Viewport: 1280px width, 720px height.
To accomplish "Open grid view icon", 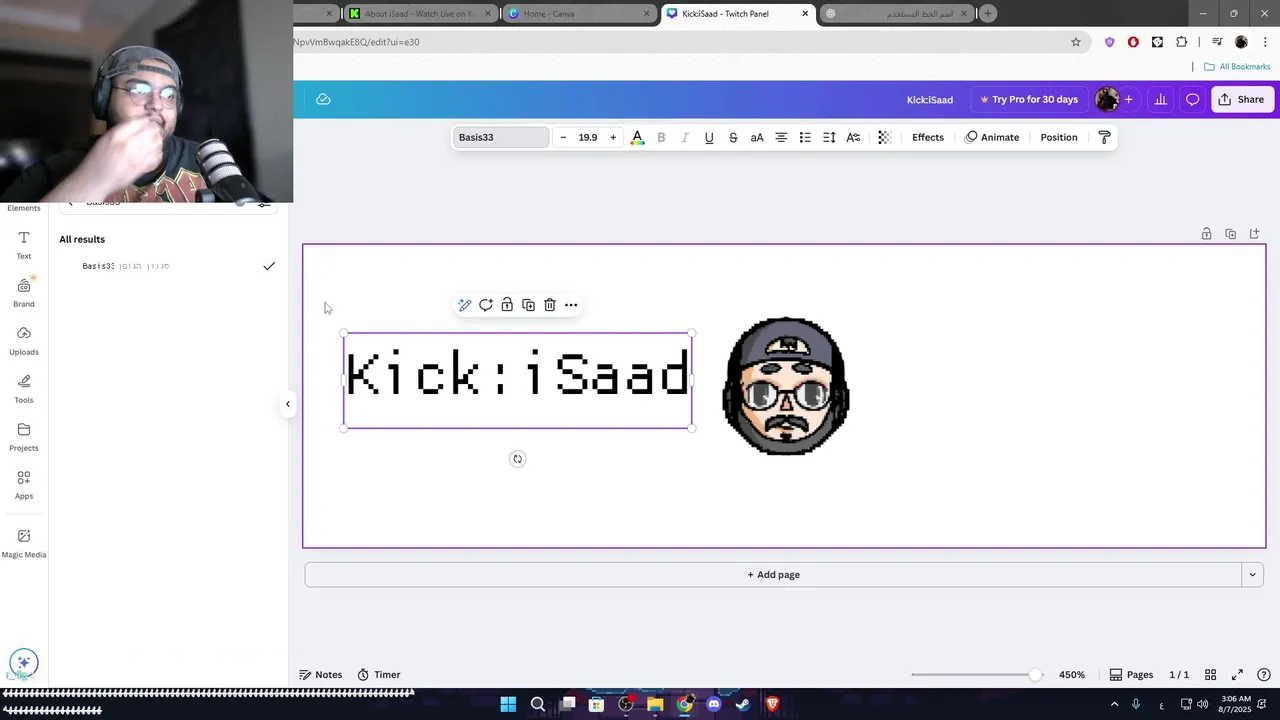I will (x=1210, y=675).
